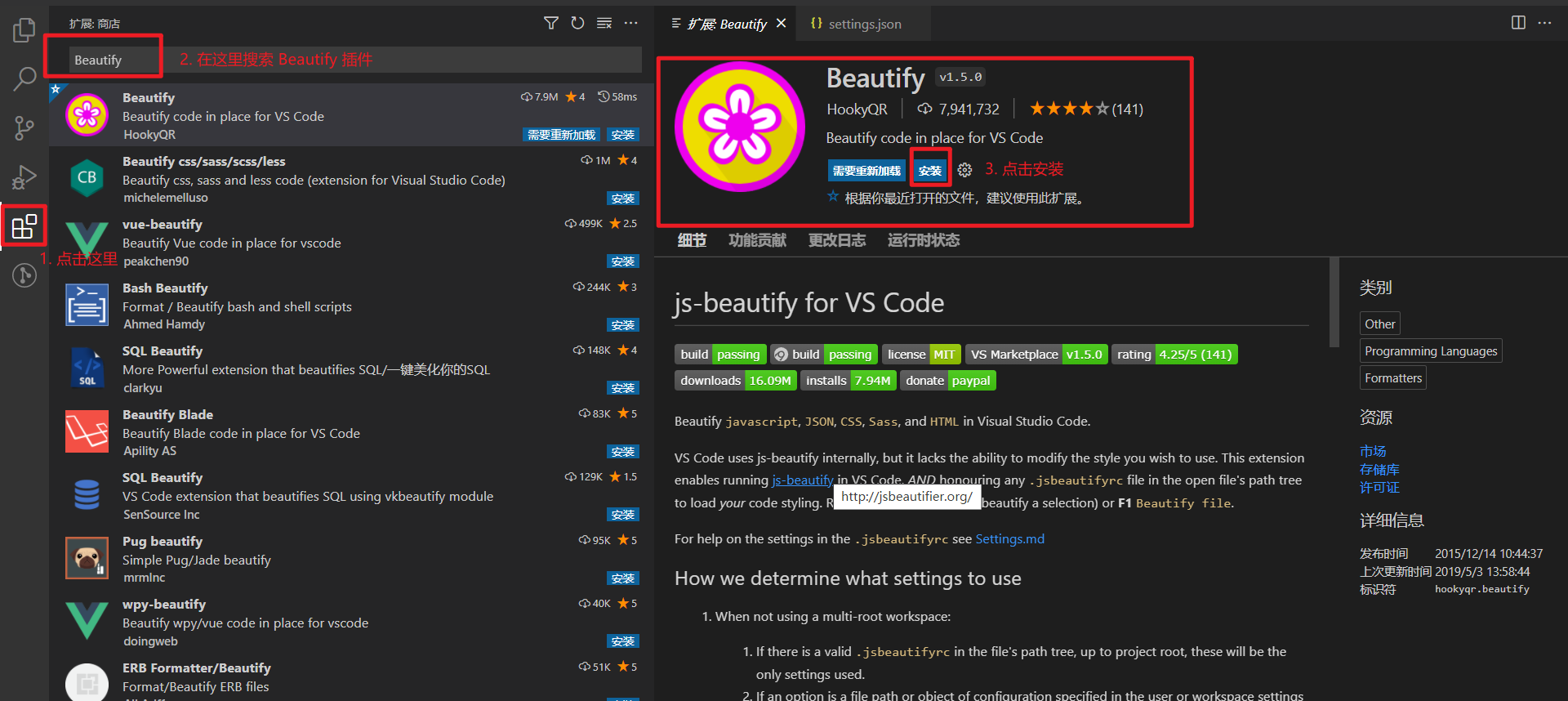Install Pug beautify from list

622,578
